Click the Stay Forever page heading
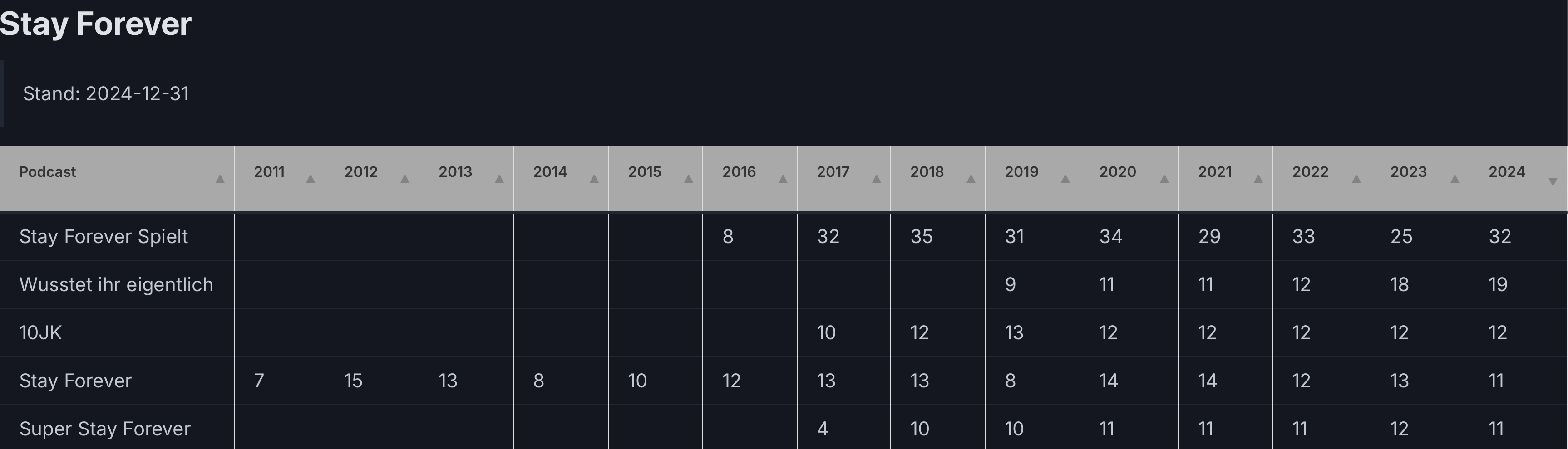The width and height of the screenshot is (1568, 449). click(96, 24)
